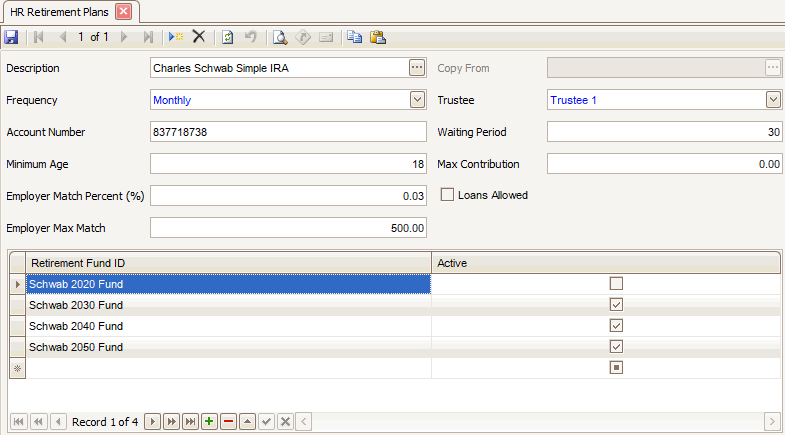Image resolution: width=785 pixels, height=435 pixels.
Task: Click the Paste clipboard toolbar icon
Action: (377, 37)
